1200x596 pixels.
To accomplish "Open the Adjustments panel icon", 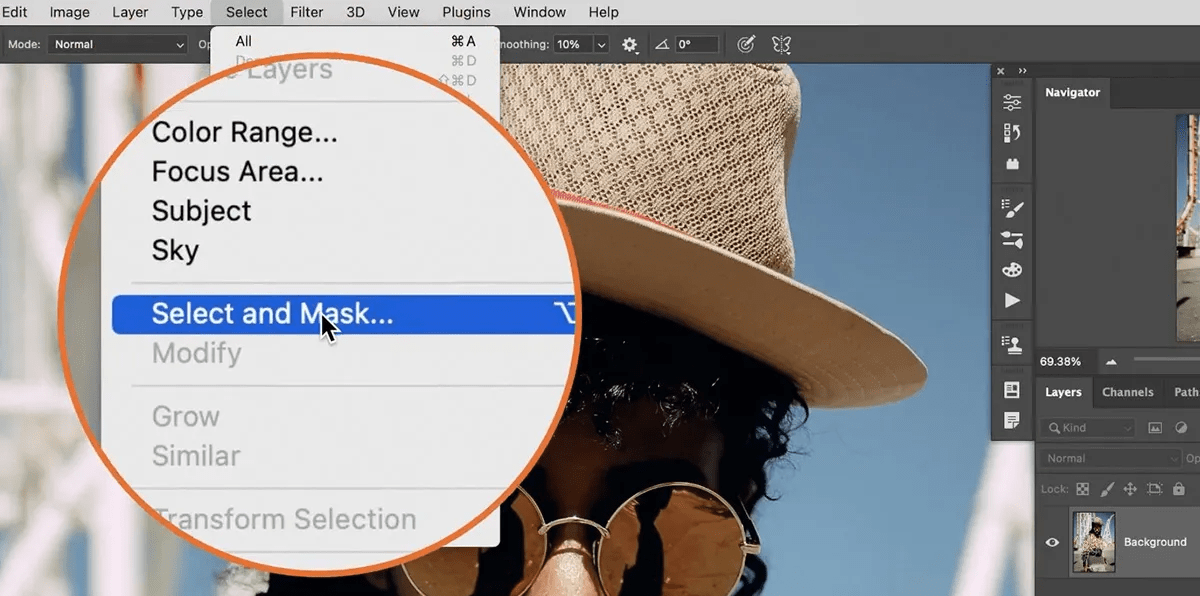I will point(1012,100).
